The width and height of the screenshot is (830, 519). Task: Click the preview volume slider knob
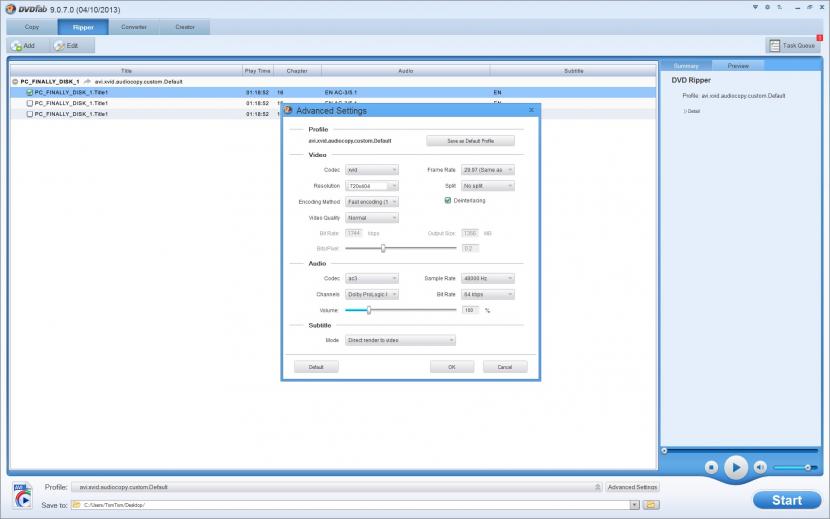[x=808, y=468]
